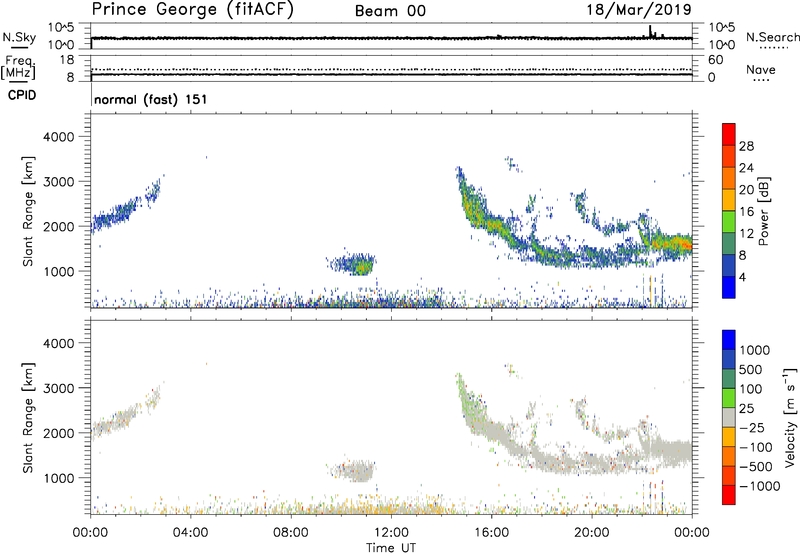Click the 'N.Search' legend label
Image resolution: width=800 pixels, height=554 pixels.
[772, 37]
